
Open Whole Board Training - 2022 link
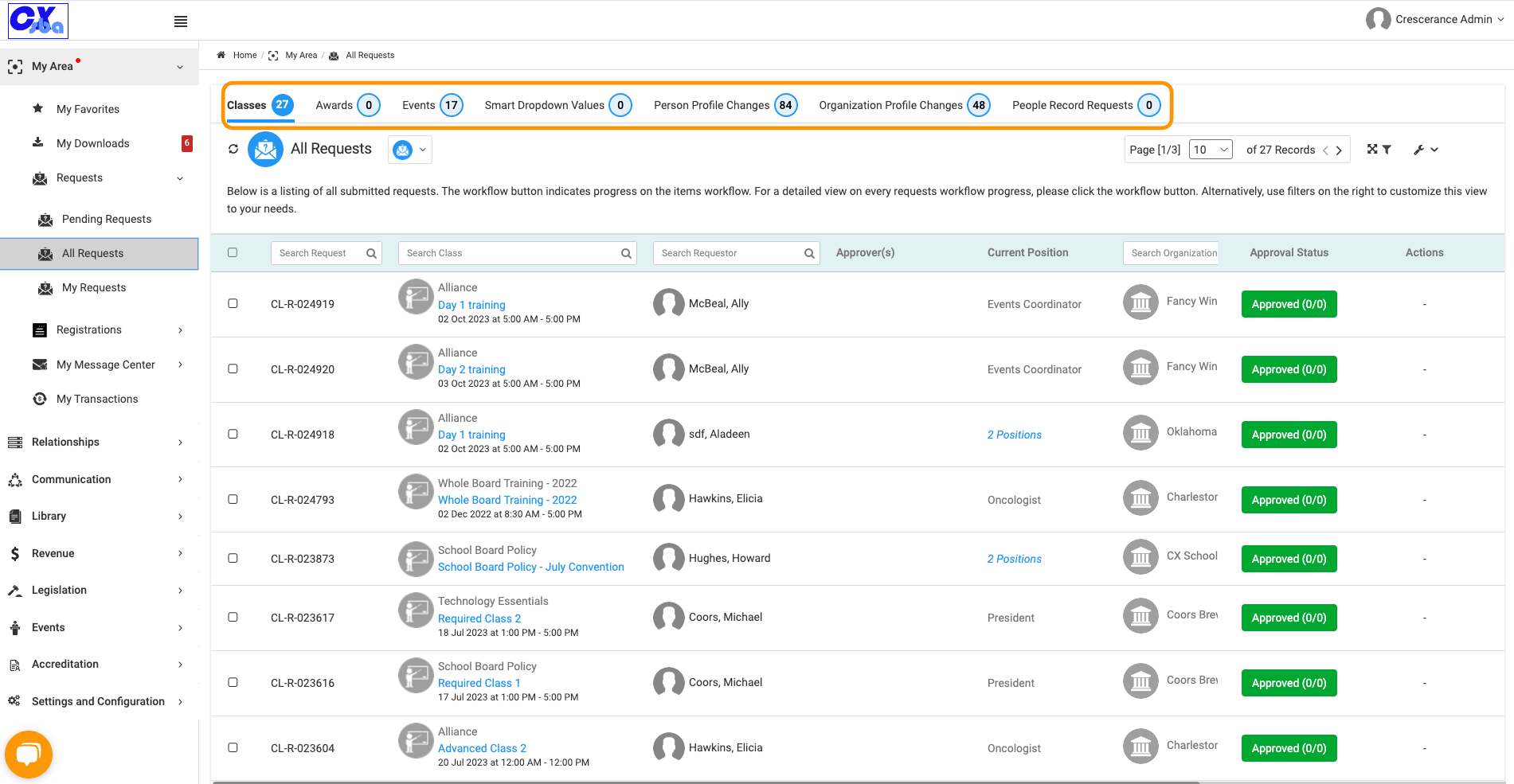[507, 500]
